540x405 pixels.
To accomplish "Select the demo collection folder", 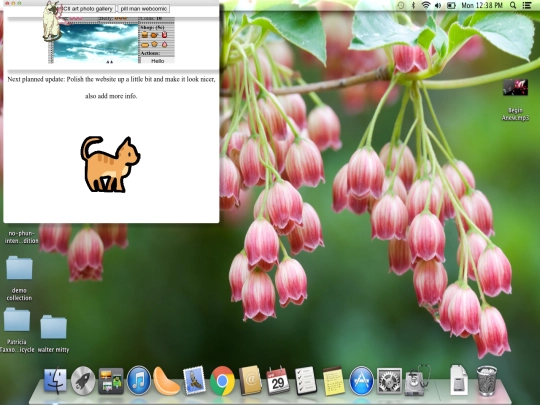I will 19,278.
